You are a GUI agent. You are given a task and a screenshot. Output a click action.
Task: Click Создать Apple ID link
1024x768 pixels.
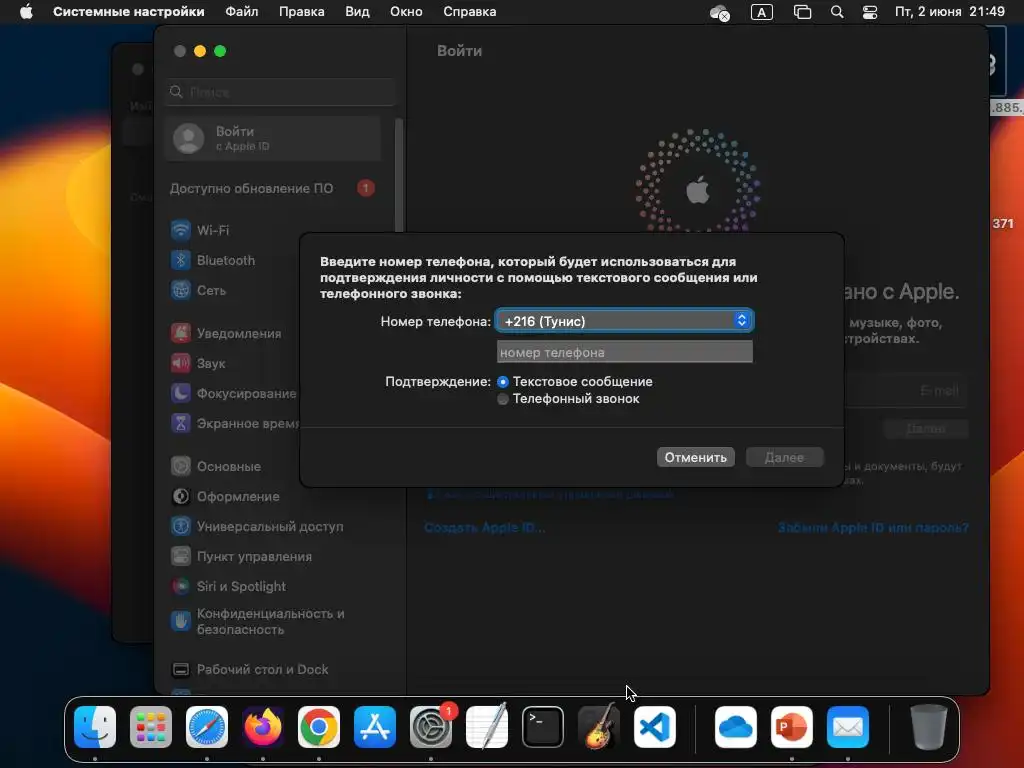pyautogui.click(x=484, y=527)
